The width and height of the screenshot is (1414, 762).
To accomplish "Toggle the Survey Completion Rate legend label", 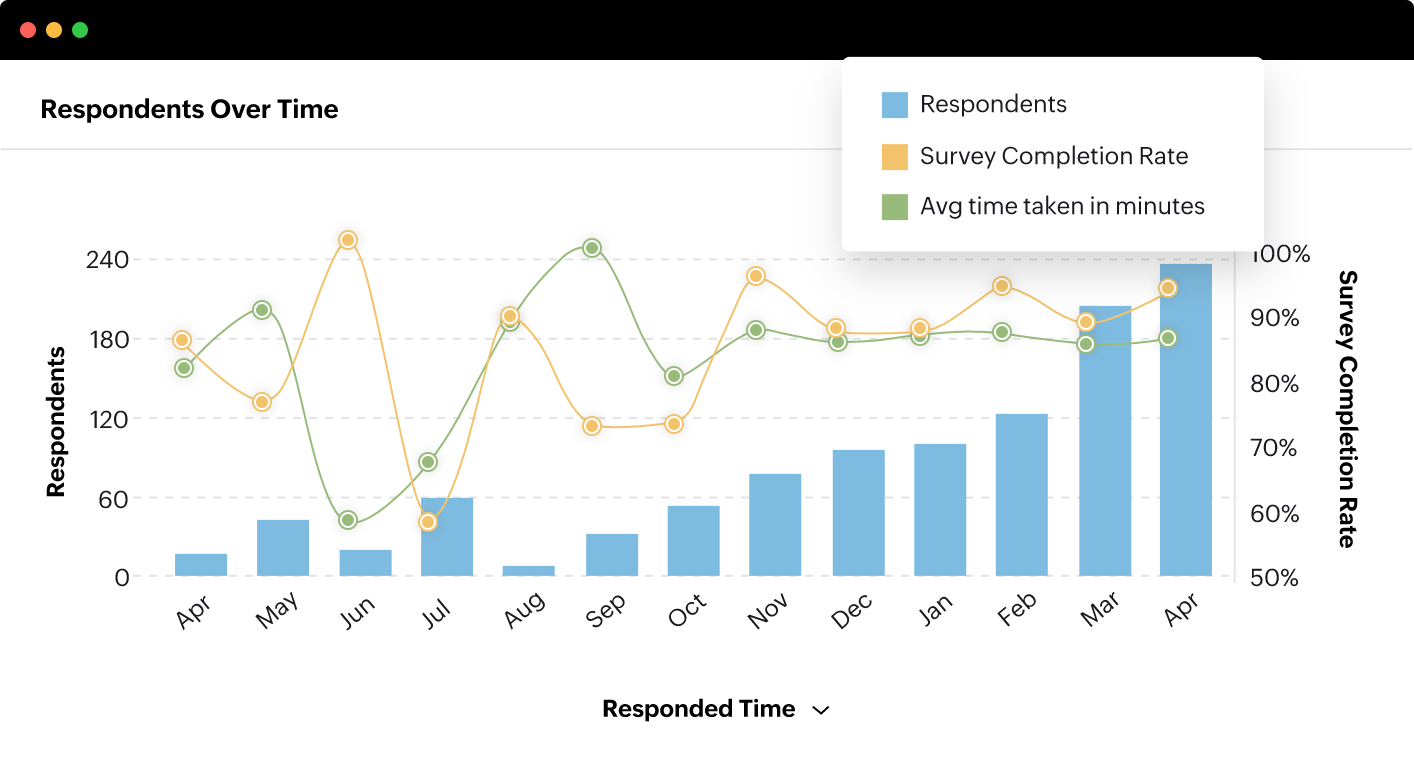I will 1054,156.
